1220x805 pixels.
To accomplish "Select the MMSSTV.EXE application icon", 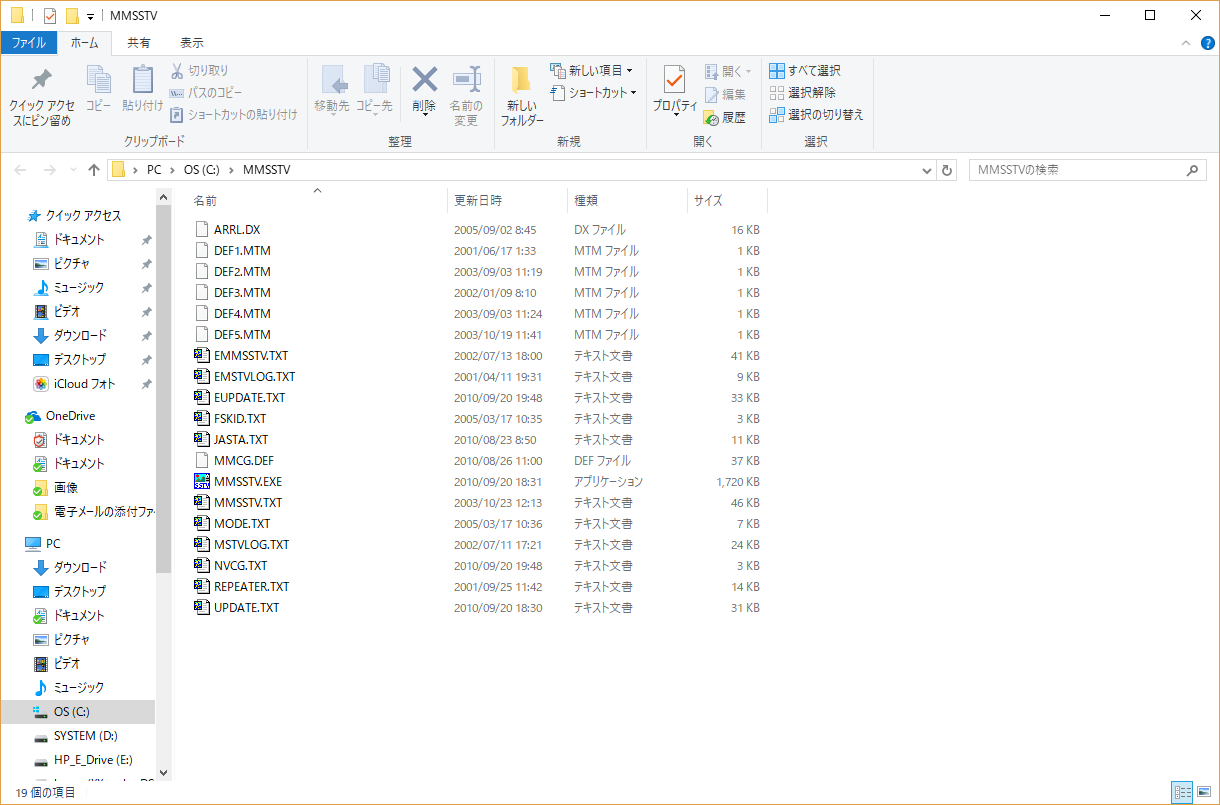I will pyautogui.click(x=203, y=481).
